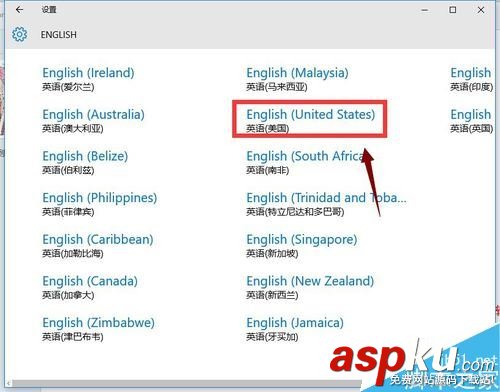Viewport: 500px width, 392px height.
Task: Select English (Australia)
Action: click(x=93, y=121)
